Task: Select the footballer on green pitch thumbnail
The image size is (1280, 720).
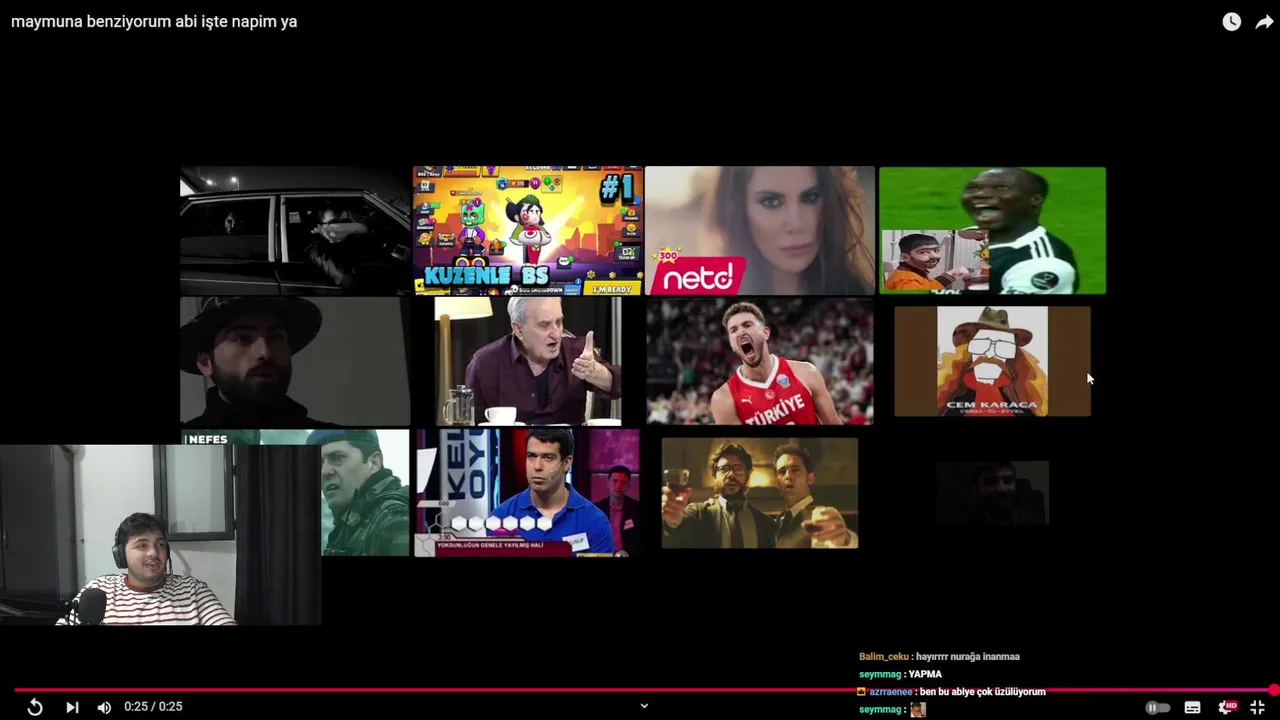Action: [x=992, y=231]
